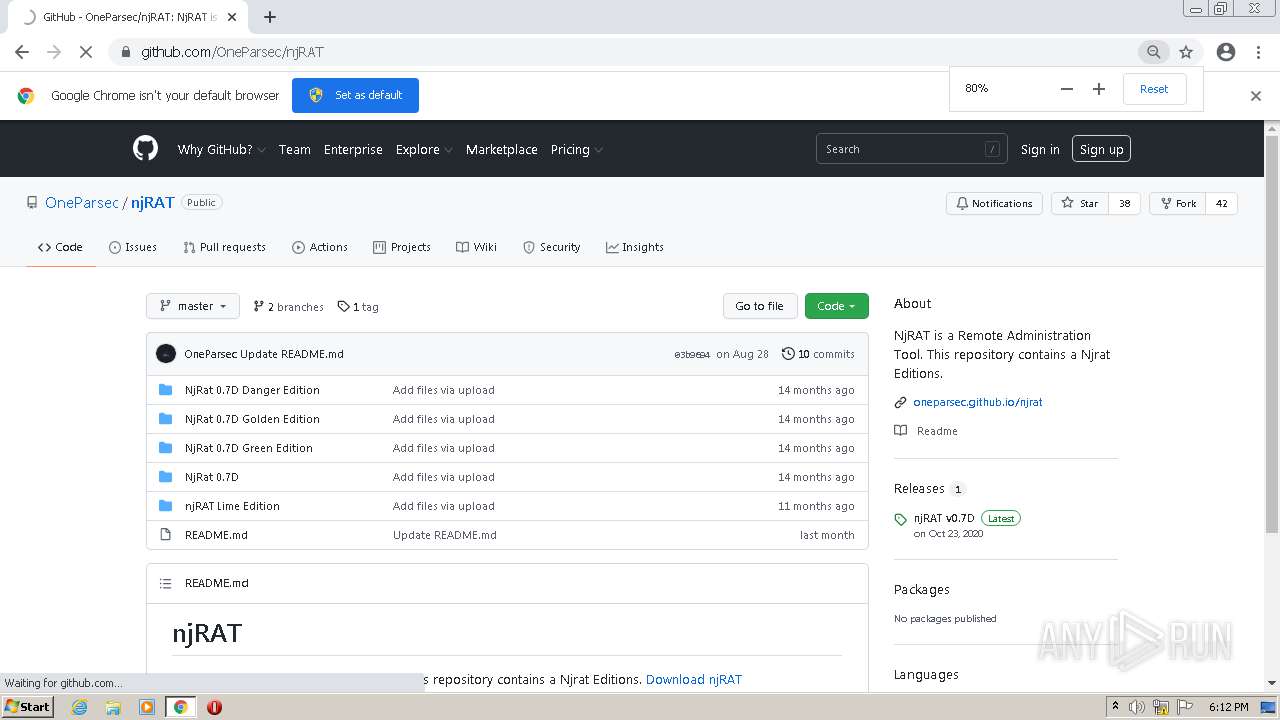
Task: Switch to Insights tab
Action: point(634,247)
